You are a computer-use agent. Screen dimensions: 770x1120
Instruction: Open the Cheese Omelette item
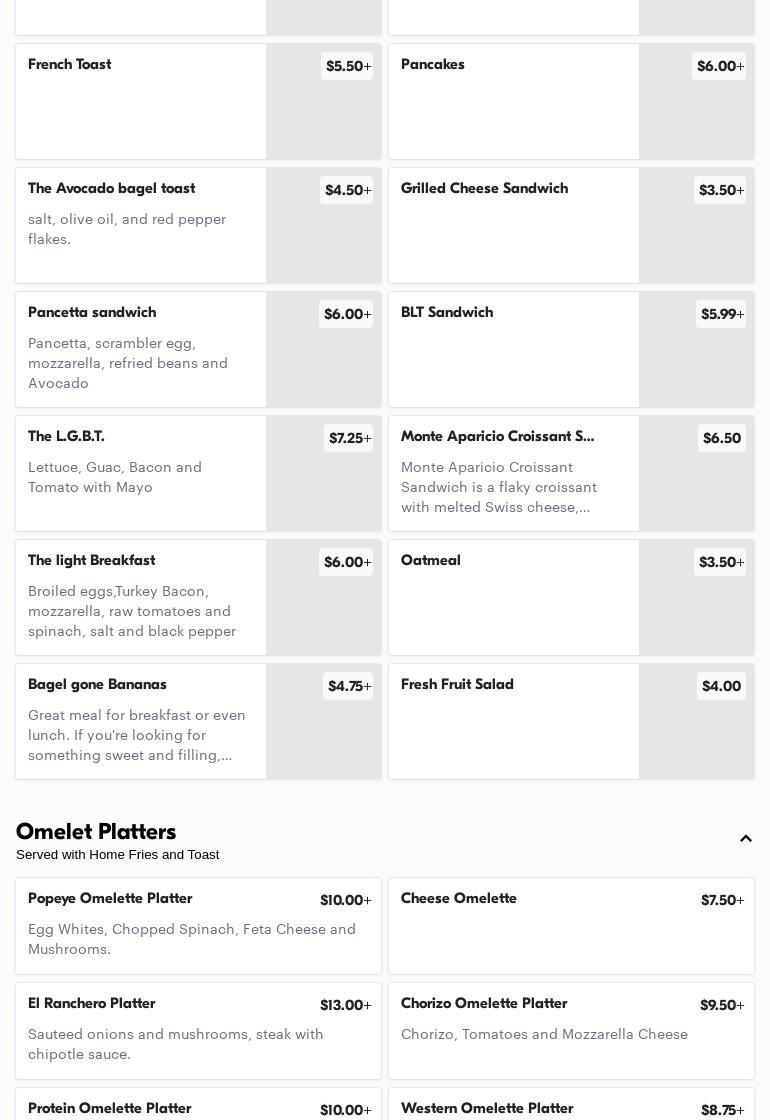point(570,925)
